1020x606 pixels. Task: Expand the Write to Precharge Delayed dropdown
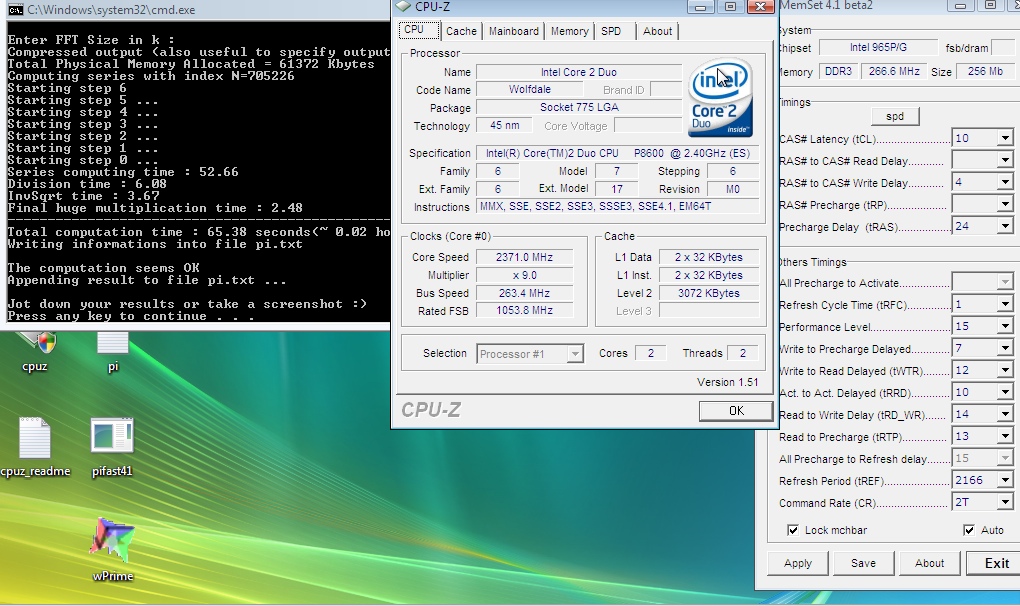point(1005,349)
